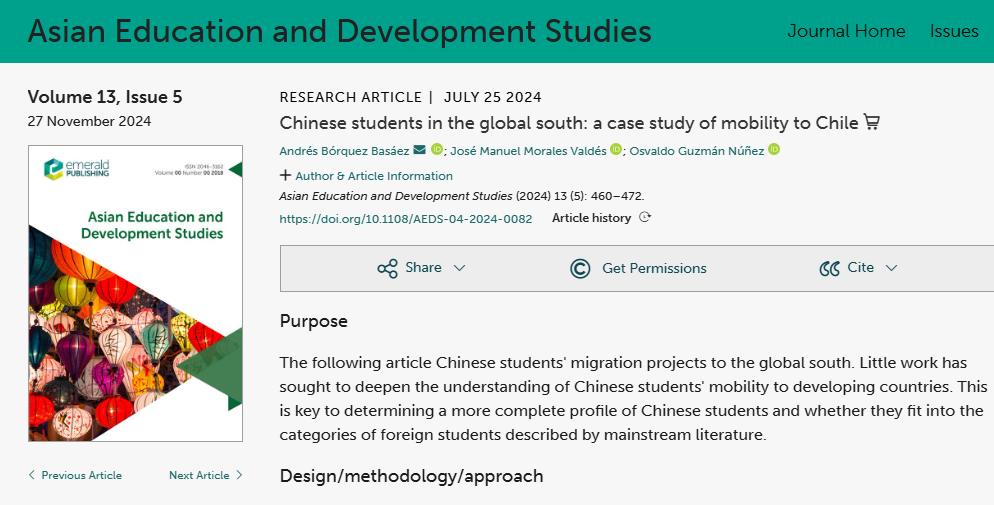Screen dimensions: 994x505
Task: Click the shopping cart icon beside article title
Action: (x=872, y=123)
